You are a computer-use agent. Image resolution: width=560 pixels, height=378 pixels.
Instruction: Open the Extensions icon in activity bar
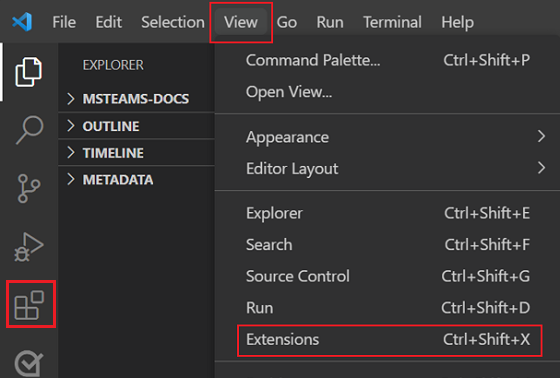[x=29, y=305]
